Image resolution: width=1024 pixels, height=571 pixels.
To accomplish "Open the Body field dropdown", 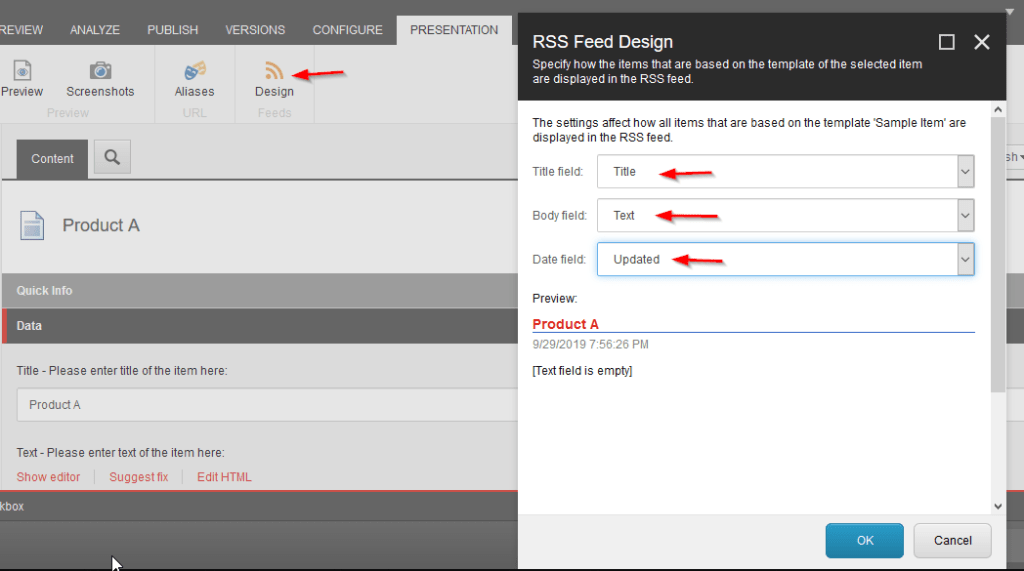I will (965, 215).
